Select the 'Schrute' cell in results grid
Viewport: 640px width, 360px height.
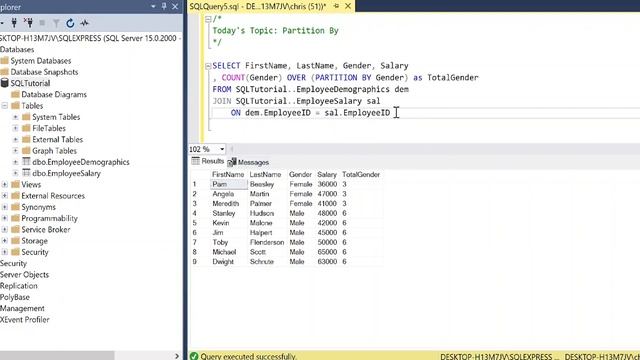click(x=267, y=262)
